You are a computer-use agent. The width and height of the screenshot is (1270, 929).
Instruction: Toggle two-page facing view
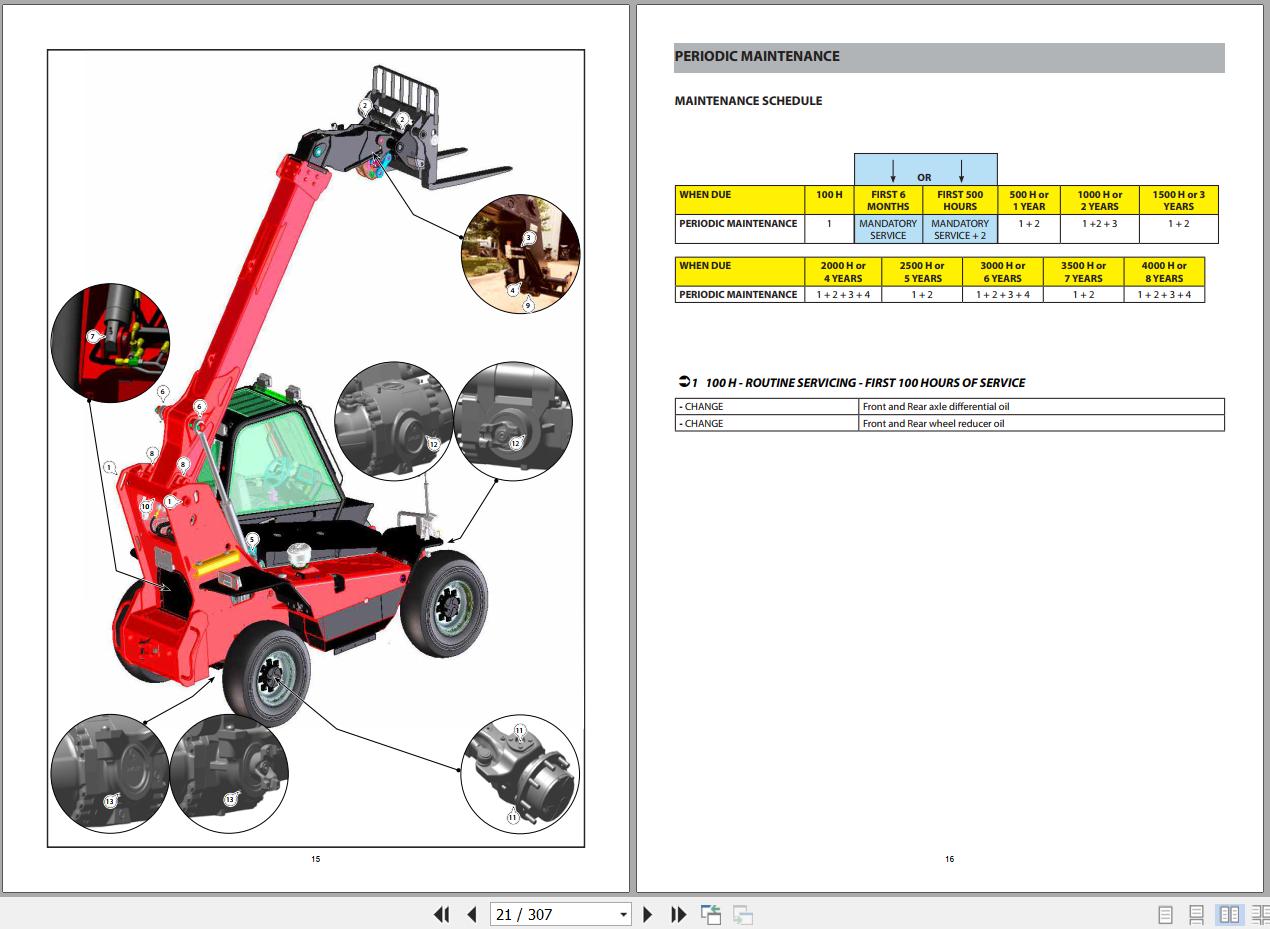click(x=1229, y=914)
